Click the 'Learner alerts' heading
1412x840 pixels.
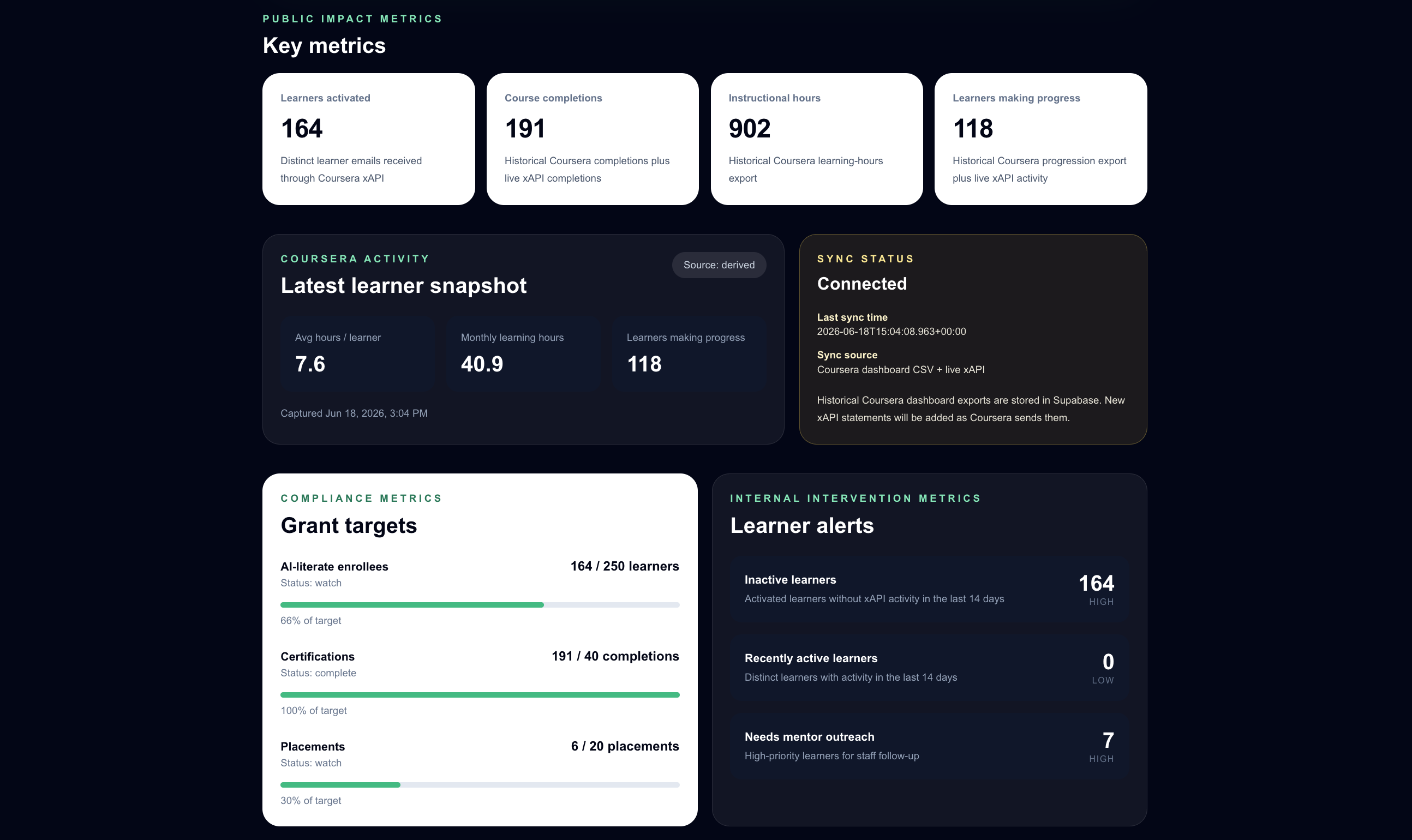[801, 525]
